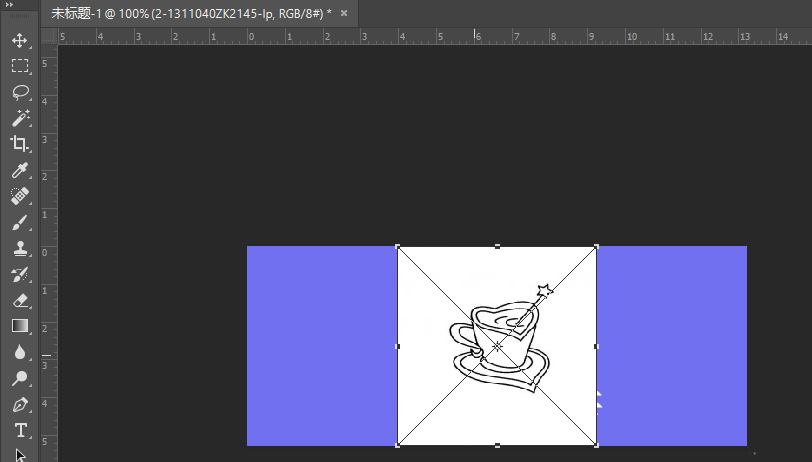Activate the Magic Wand tool
The height and width of the screenshot is (462, 812).
coord(20,118)
